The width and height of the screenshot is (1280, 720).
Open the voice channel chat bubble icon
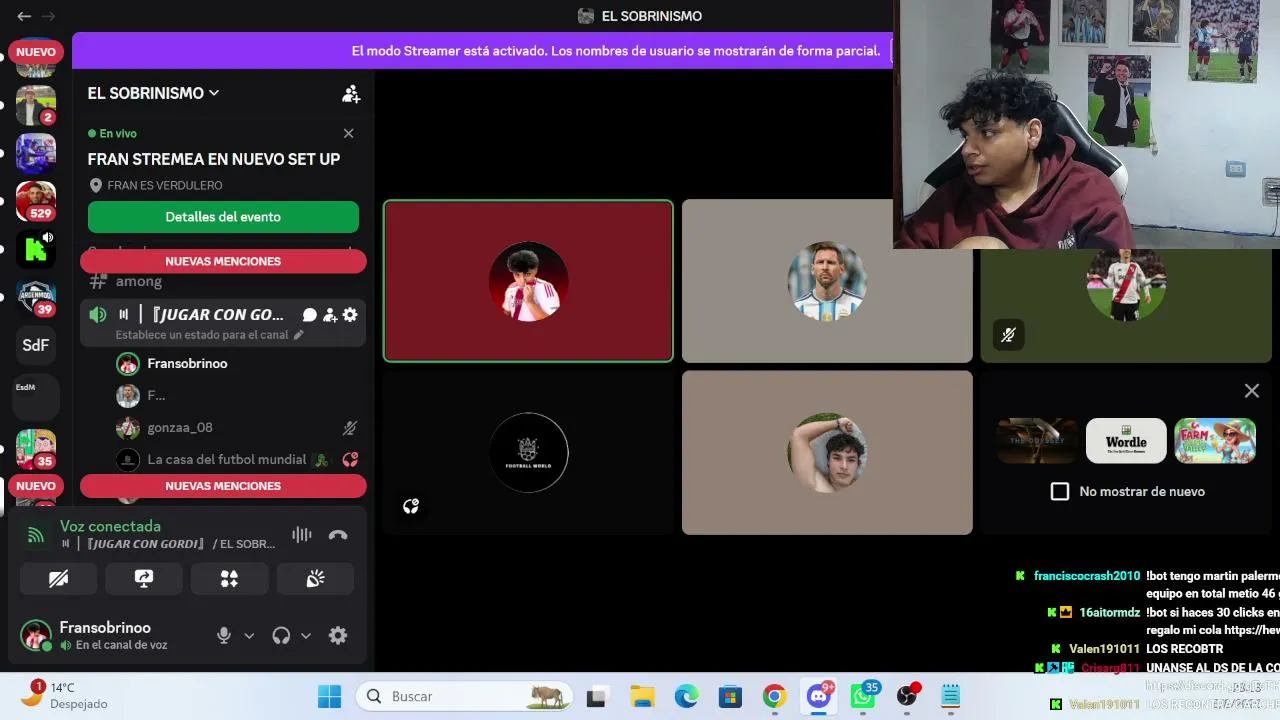(x=310, y=315)
